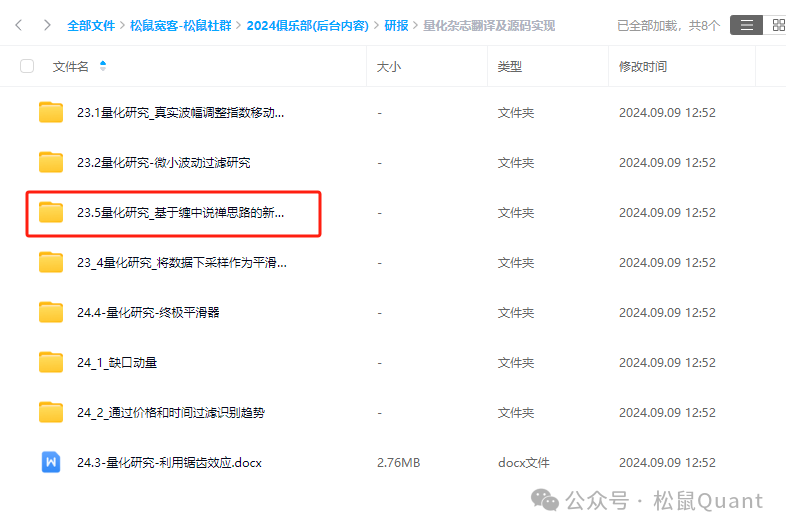Click the Word icon of 24.3 docx
The image size is (786, 531).
(x=51, y=462)
